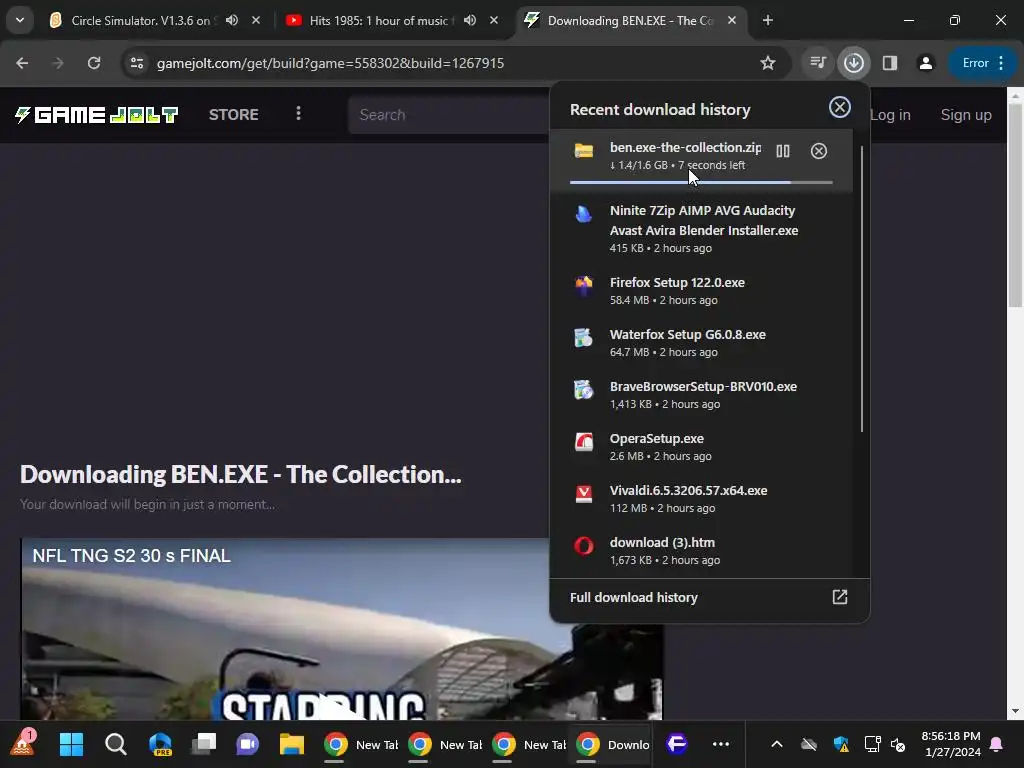Click the Ninite installer file icon

pyautogui.click(x=583, y=214)
